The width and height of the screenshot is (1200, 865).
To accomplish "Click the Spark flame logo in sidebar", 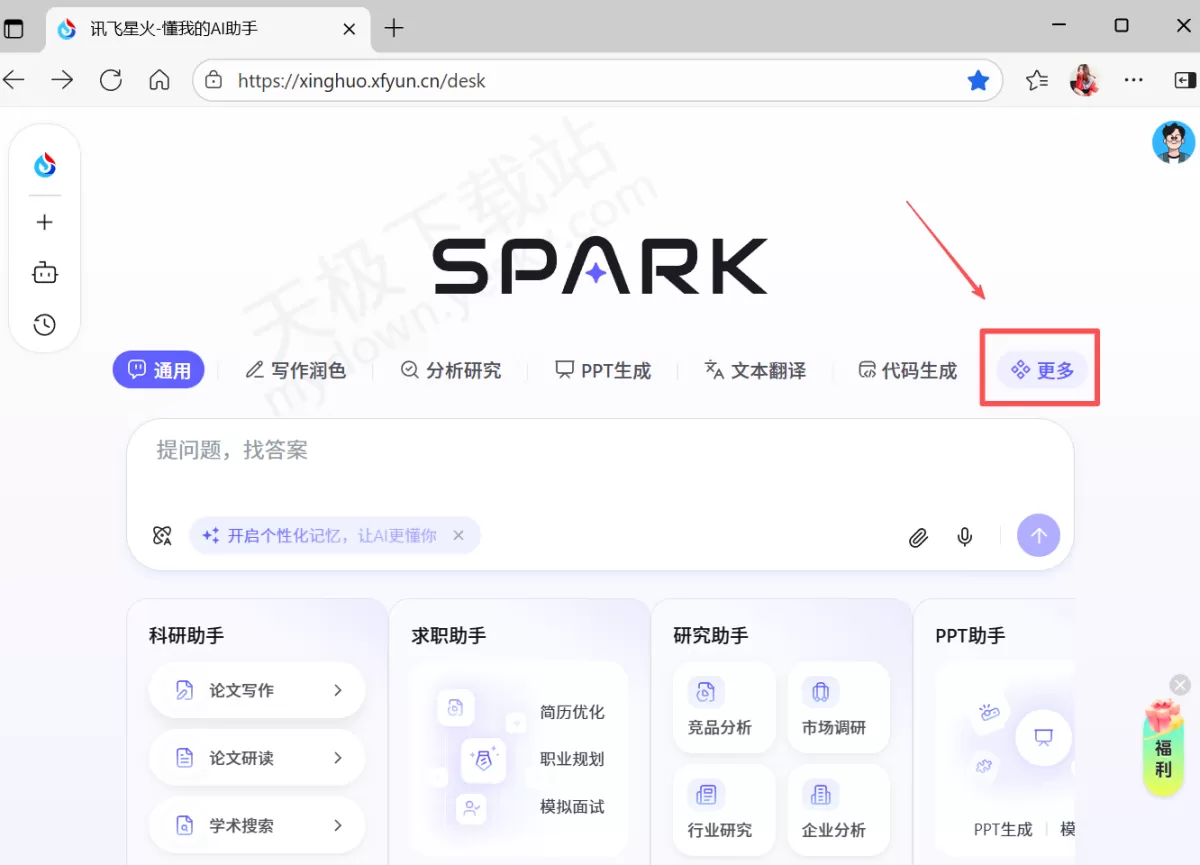I will (x=45, y=165).
